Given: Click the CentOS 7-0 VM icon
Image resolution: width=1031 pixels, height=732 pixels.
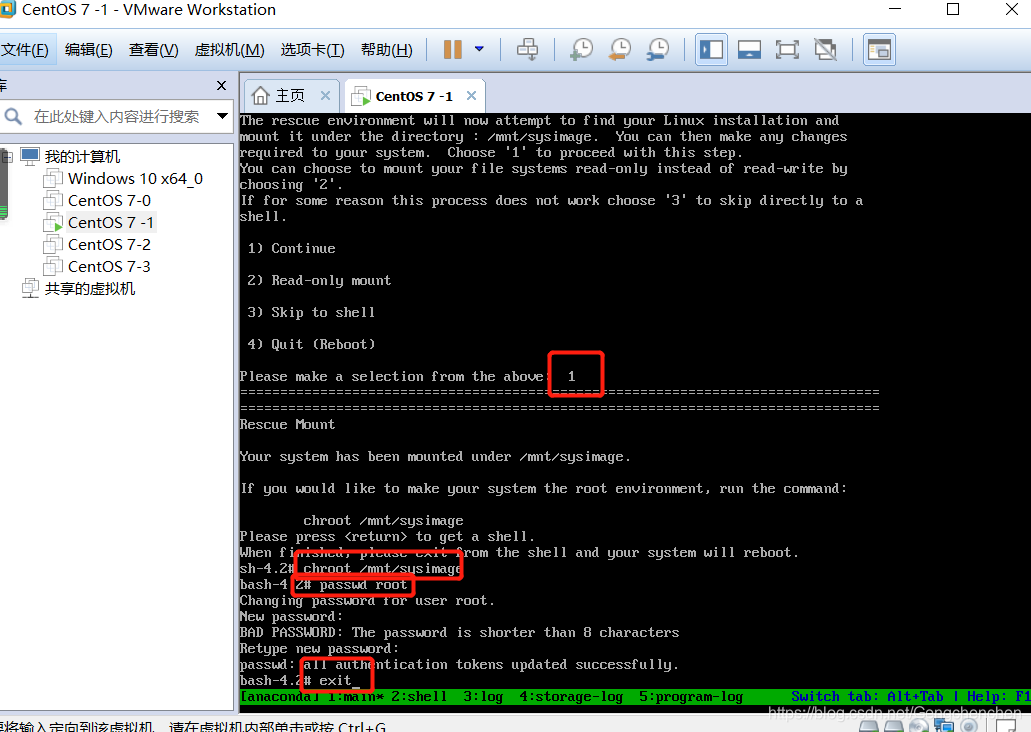Looking at the screenshot, I should [x=53, y=201].
